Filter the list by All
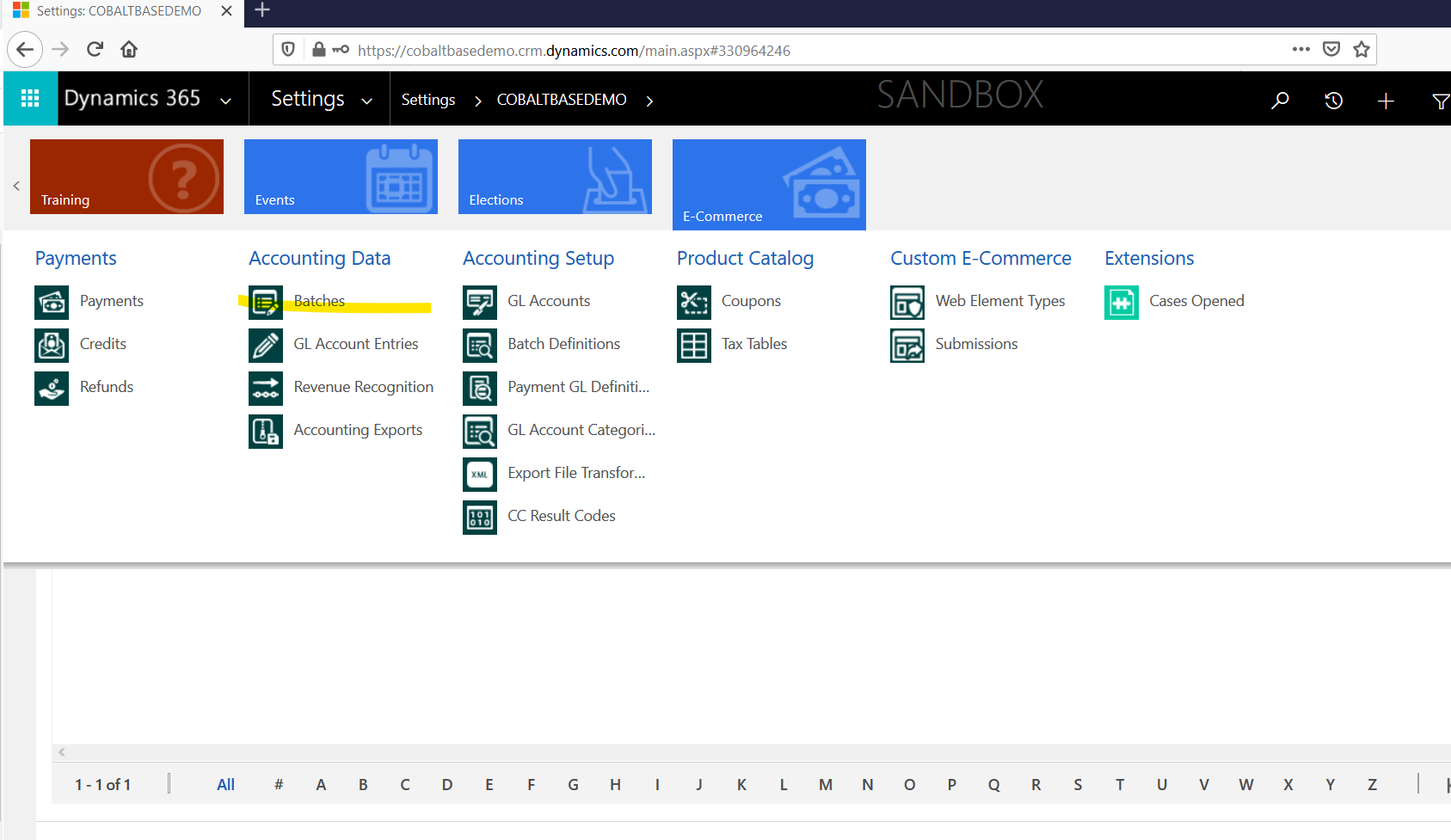 (x=225, y=784)
